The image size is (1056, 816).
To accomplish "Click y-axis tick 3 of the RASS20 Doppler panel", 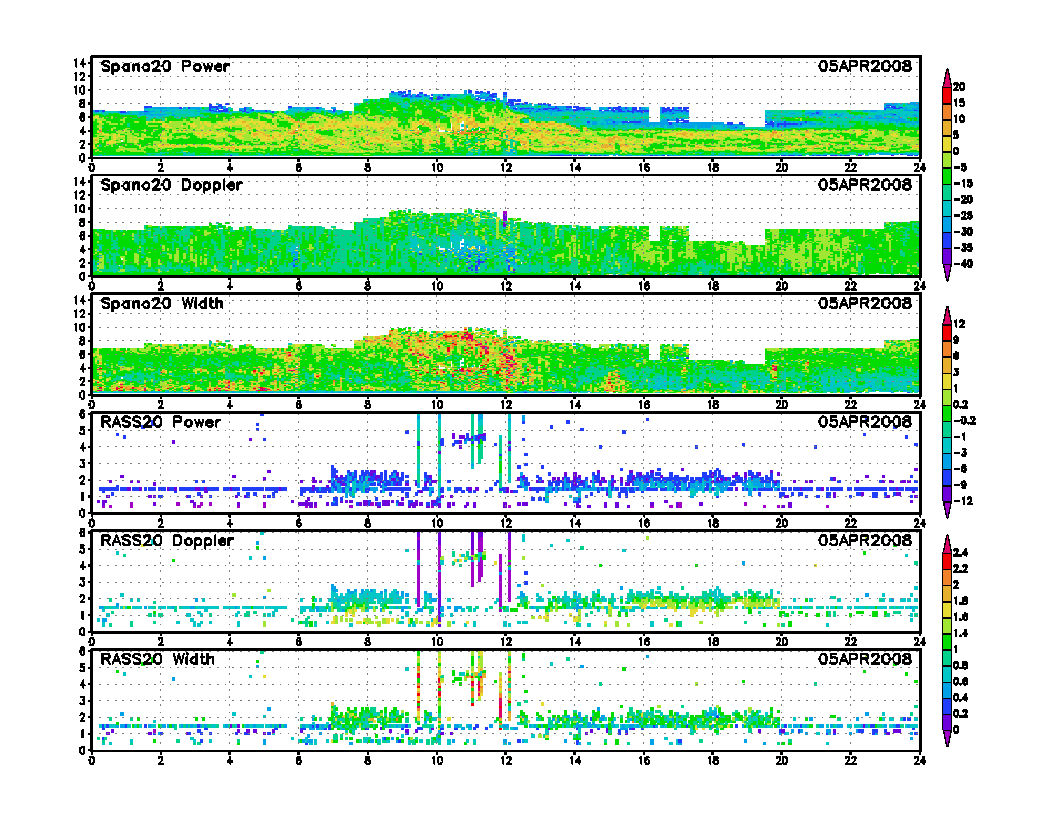I will coord(84,582).
